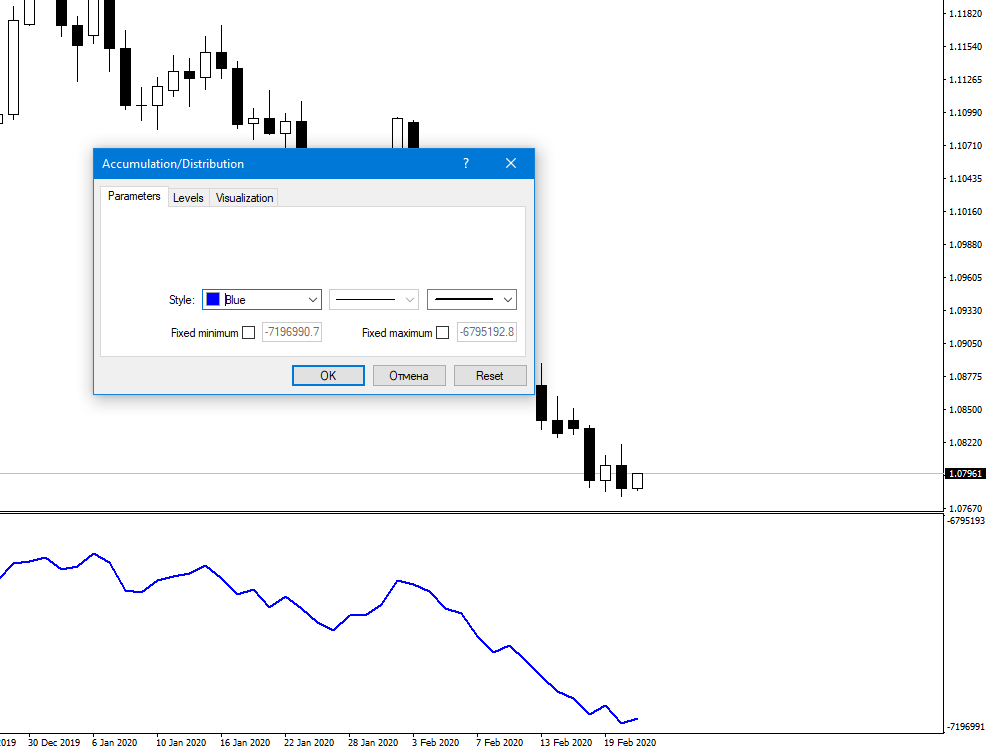This screenshot has height=750, width=988.
Task: Select the Parameters tab
Action: [x=134, y=196]
